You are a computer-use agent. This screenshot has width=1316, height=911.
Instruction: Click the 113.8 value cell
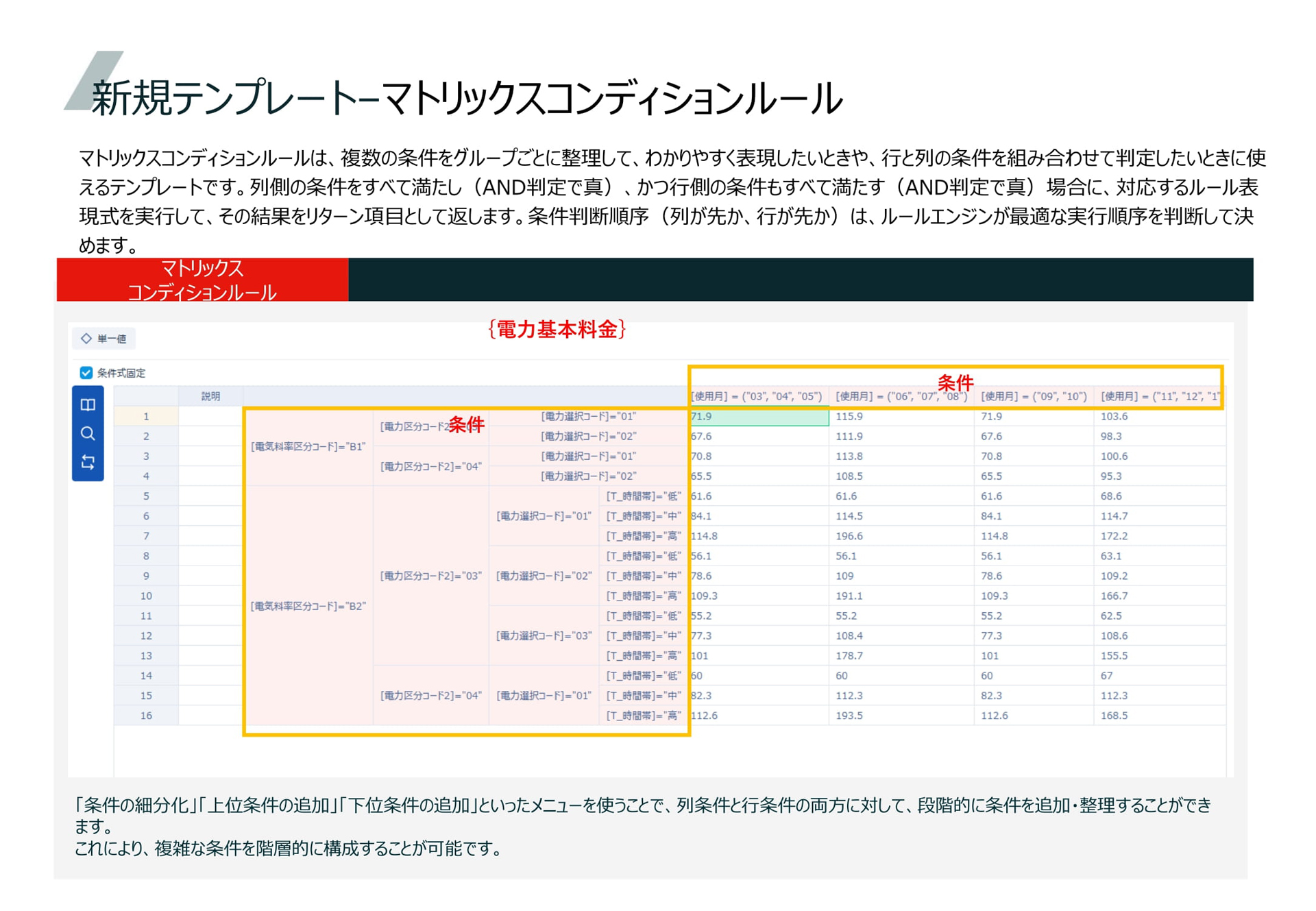pyautogui.click(x=901, y=456)
